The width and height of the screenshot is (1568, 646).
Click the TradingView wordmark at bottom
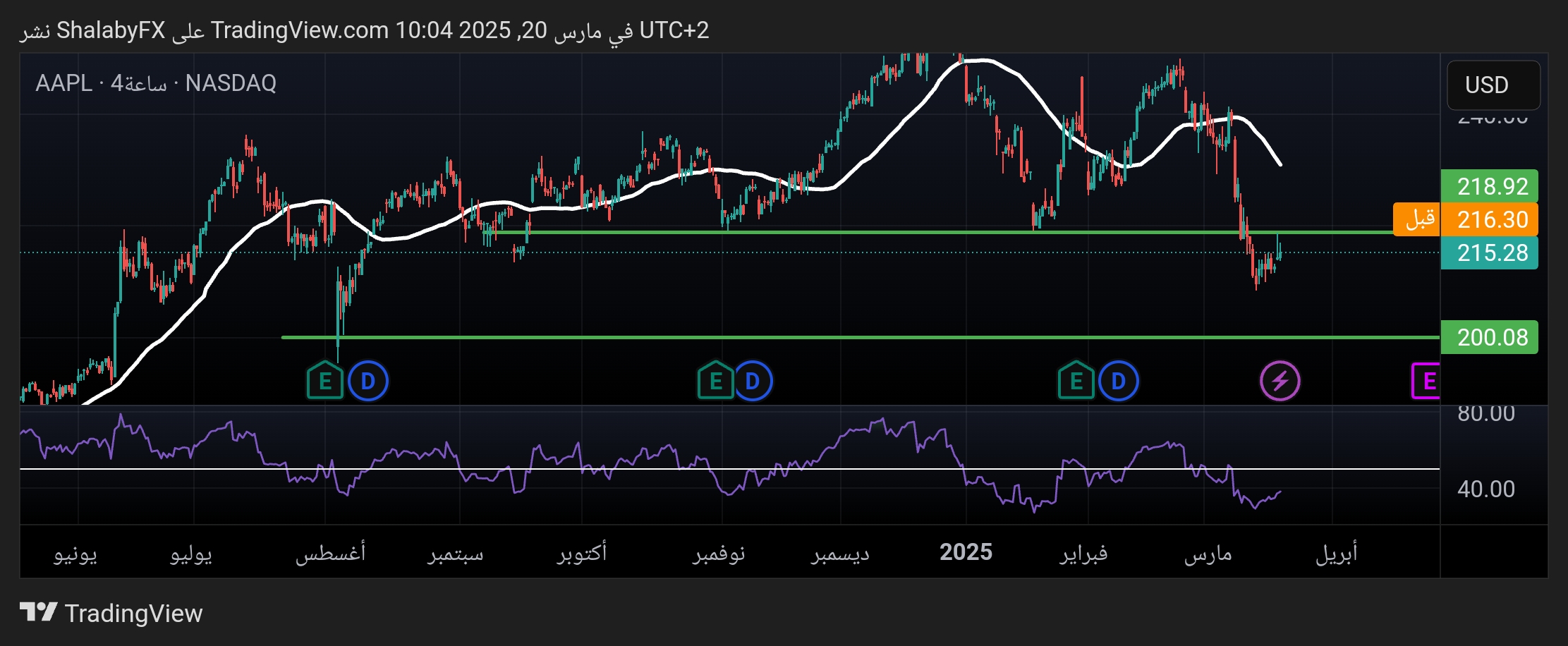point(133,613)
